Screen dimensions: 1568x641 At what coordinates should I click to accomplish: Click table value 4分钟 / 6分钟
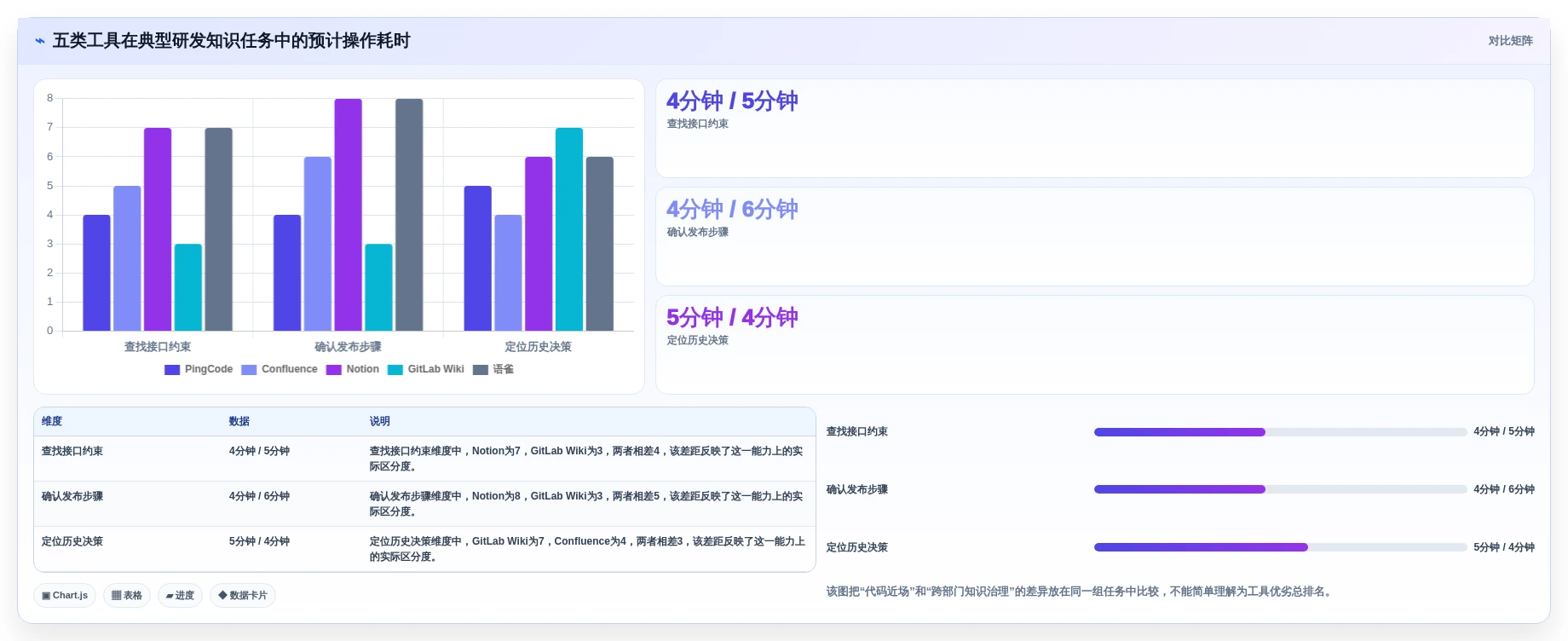pos(259,496)
